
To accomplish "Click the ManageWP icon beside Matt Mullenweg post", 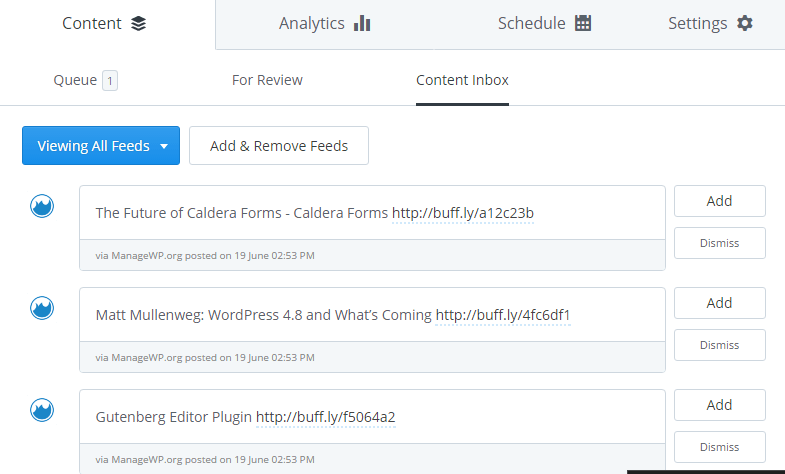I will 42,308.
